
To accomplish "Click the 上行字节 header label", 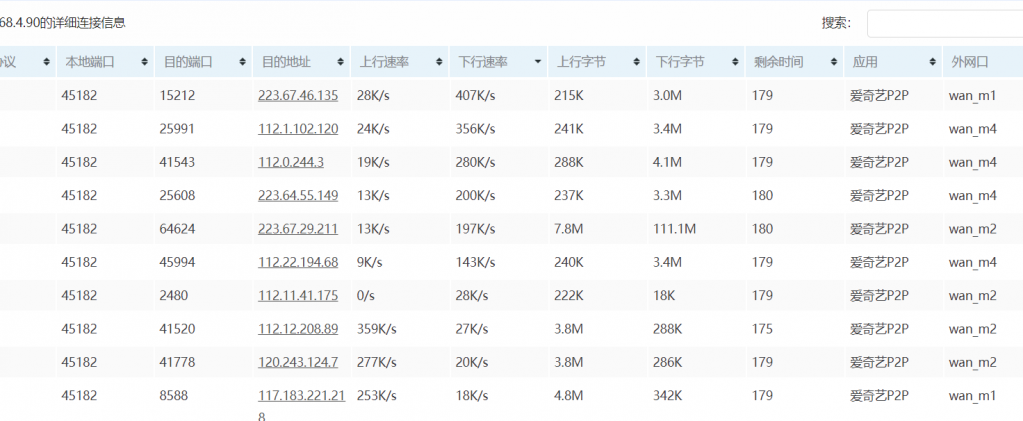I will pyautogui.click(x=581, y=62).
